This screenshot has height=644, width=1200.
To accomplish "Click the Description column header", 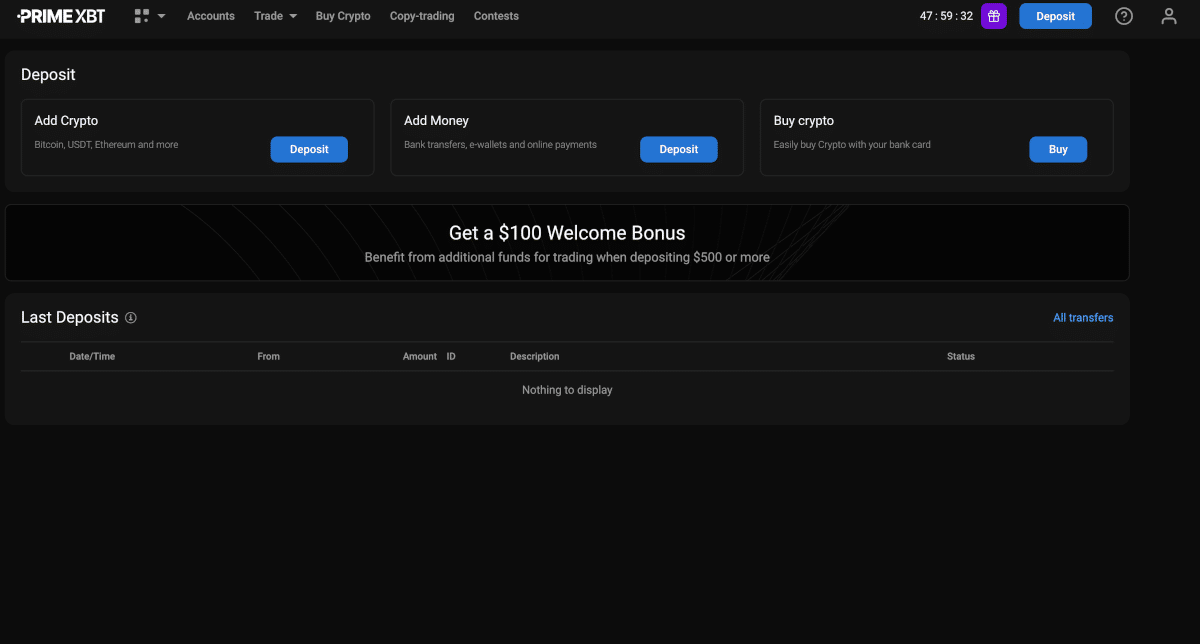I will point(535,356).
